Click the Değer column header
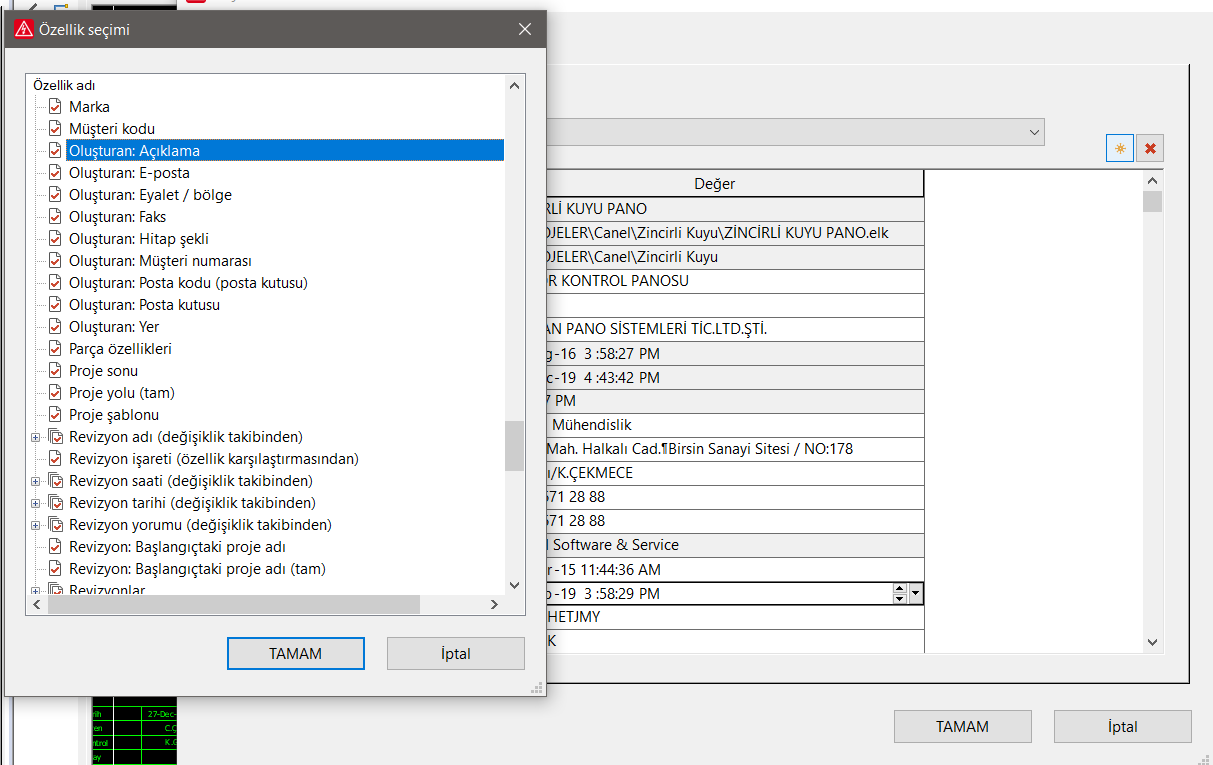 click(x=735, y=184)
